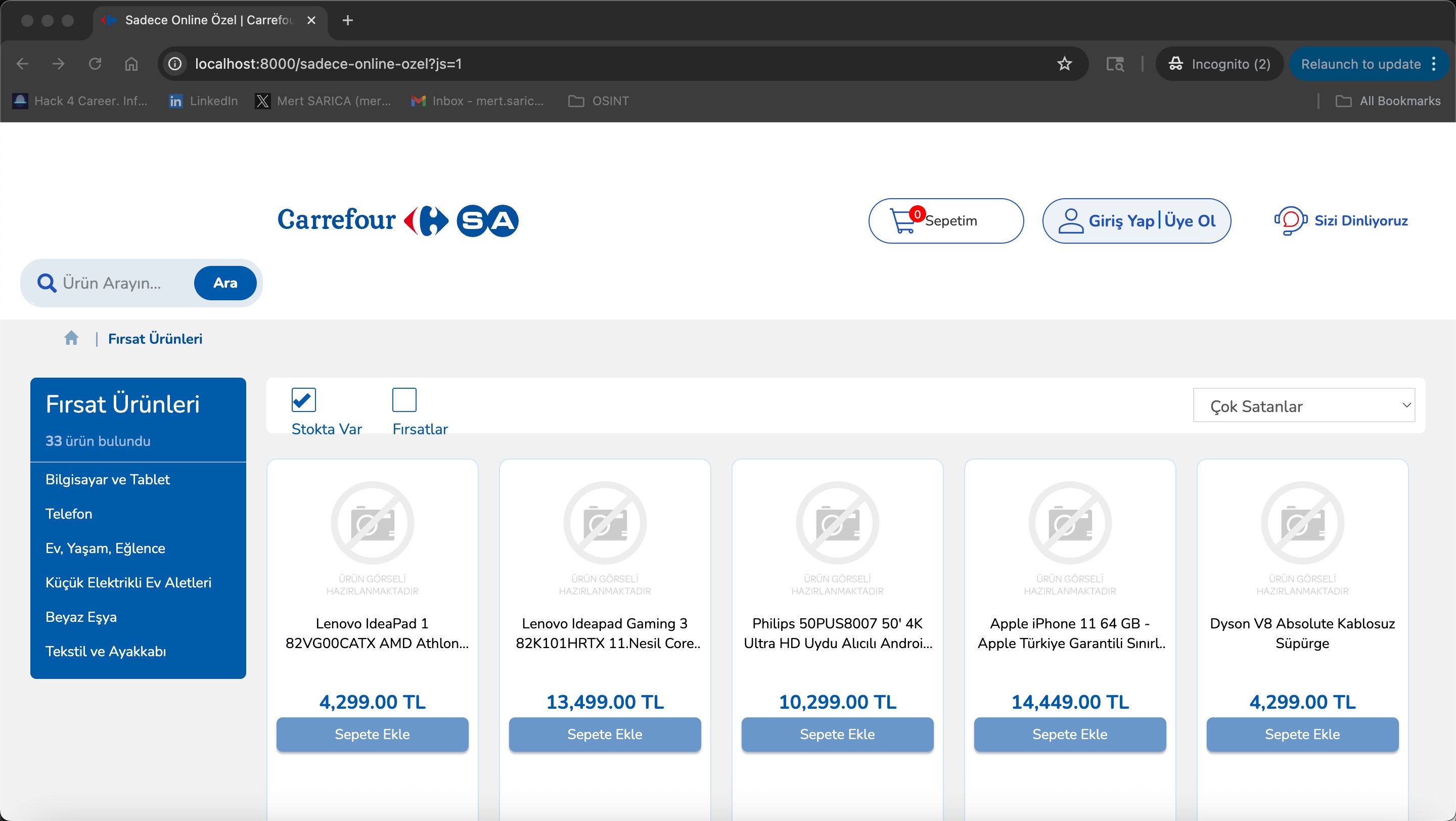Close the Sadece Online Özel tab
1456x821 pixels.
[311, 20]
